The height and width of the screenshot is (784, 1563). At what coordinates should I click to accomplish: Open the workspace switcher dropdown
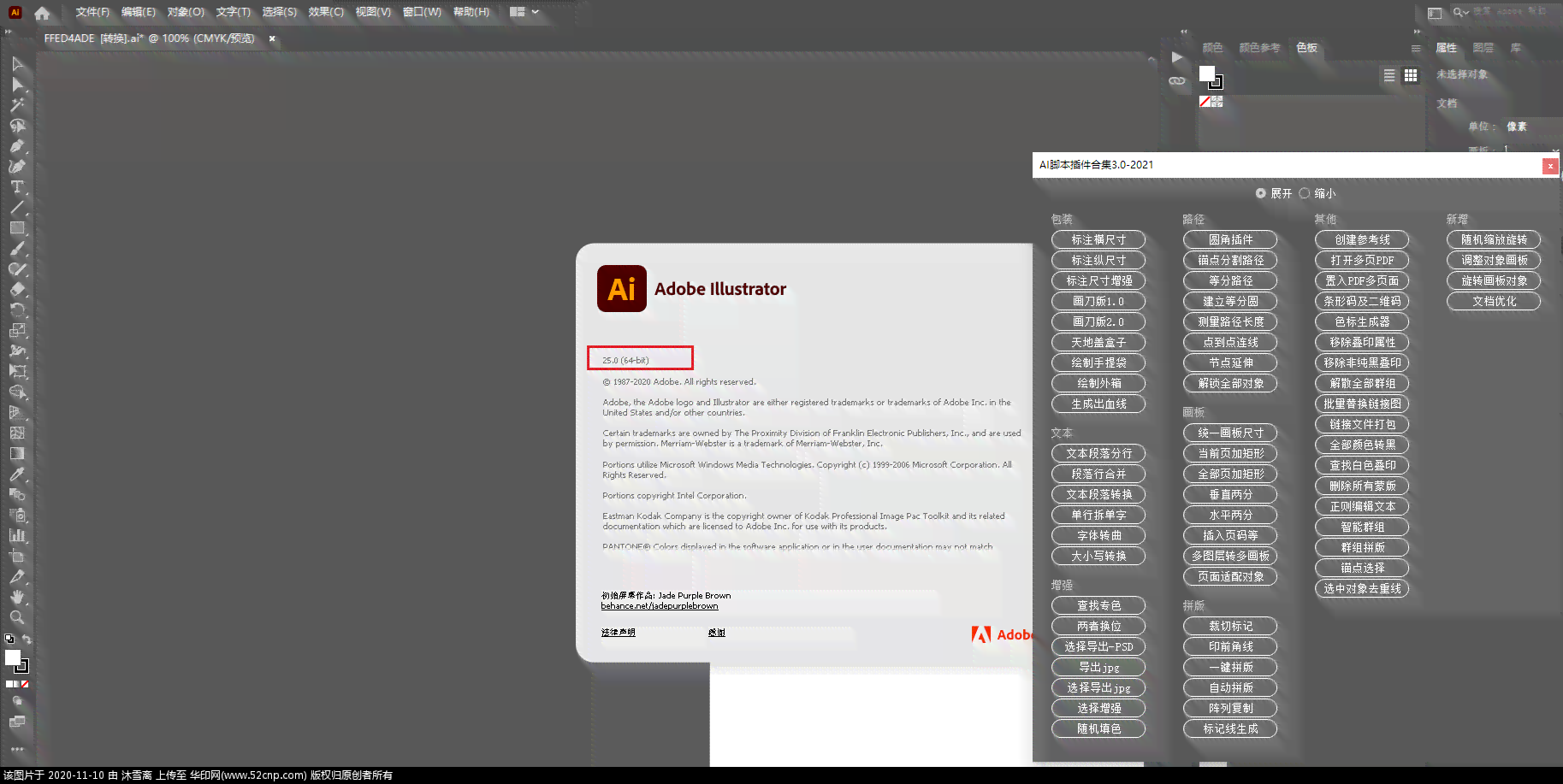point(524,12)
